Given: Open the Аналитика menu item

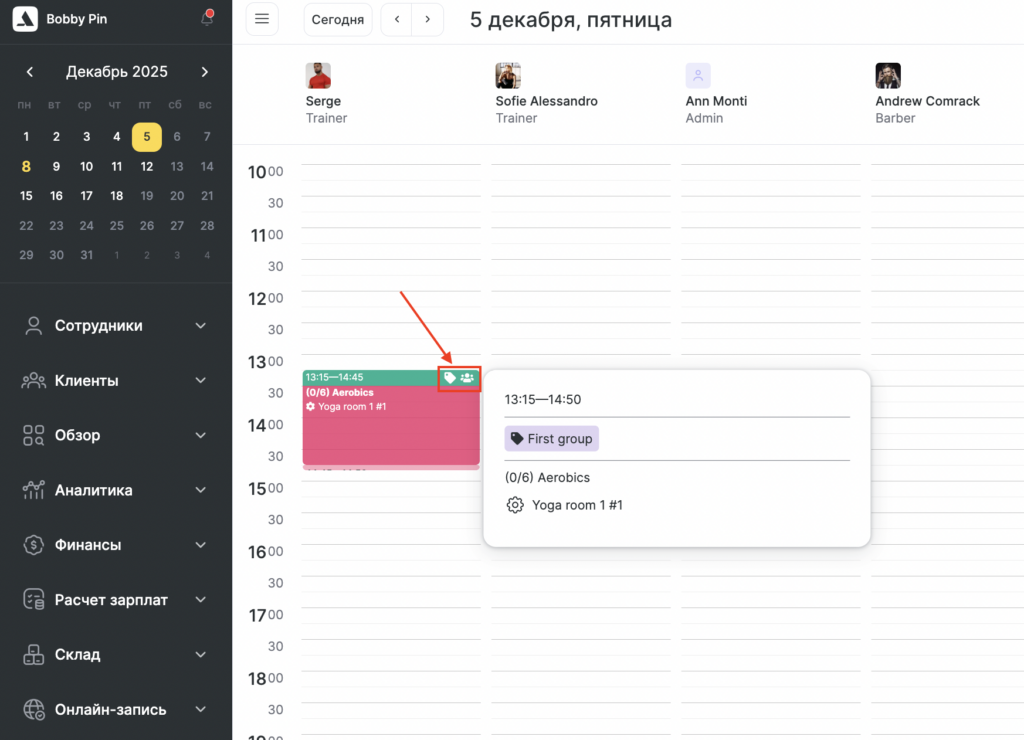Looking at the screenshot, I should click(x=94, y=490).
